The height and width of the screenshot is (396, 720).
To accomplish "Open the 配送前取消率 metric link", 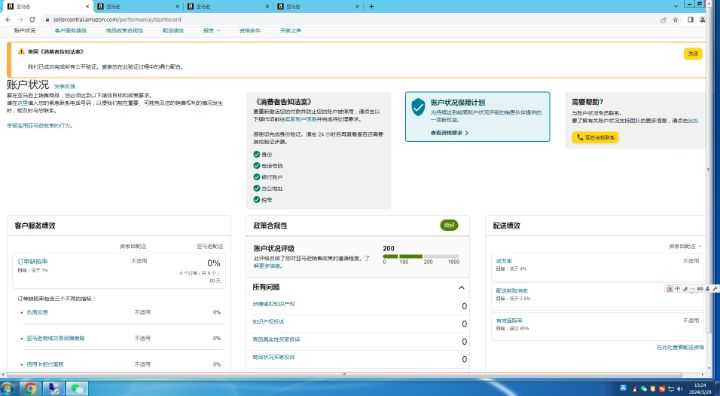I will pyautogui.click(x=512, y=291).
